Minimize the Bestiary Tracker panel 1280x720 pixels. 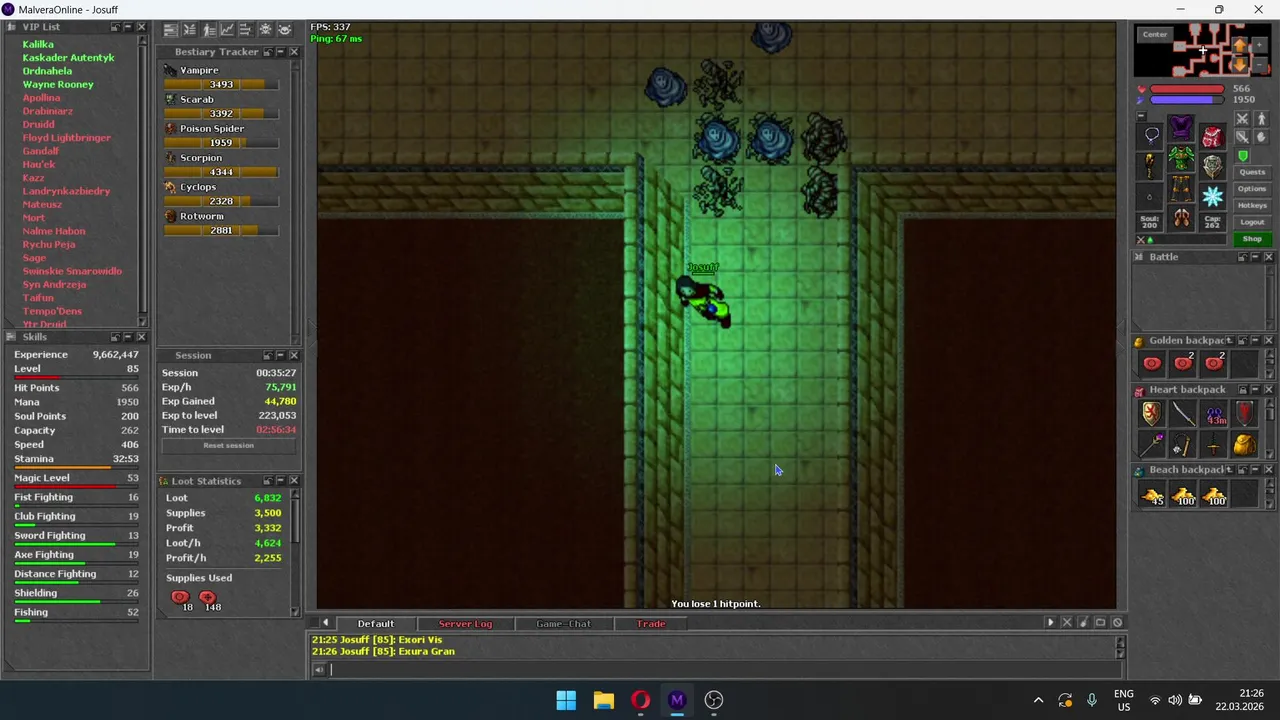[x=280, y=51]
